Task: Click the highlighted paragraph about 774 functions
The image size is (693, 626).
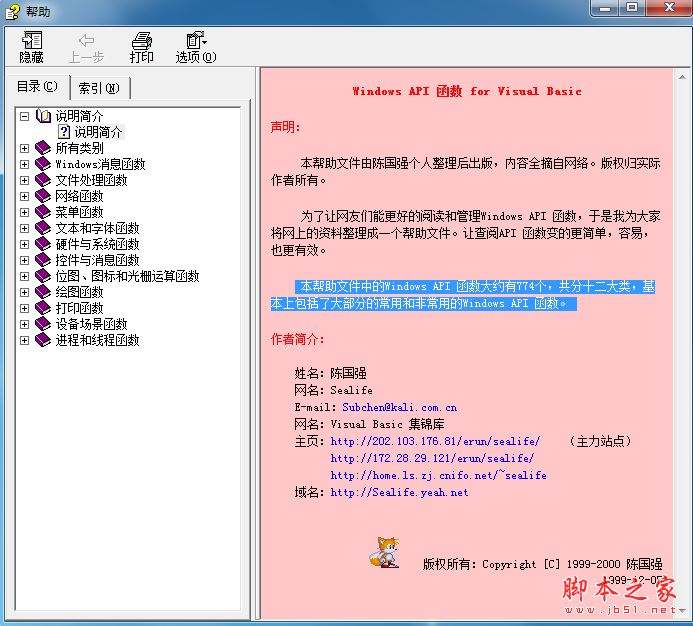Action: (462, 295)
